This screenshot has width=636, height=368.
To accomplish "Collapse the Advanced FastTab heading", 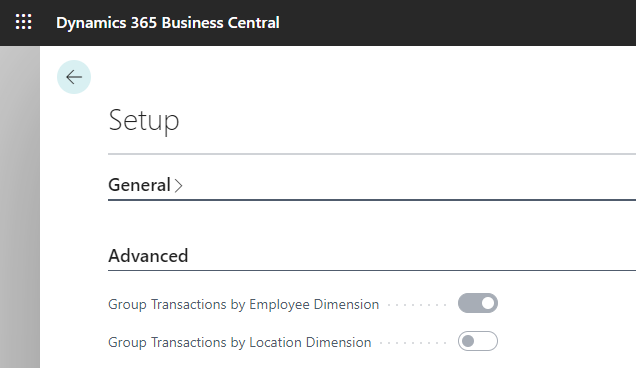I will point(148,256).
